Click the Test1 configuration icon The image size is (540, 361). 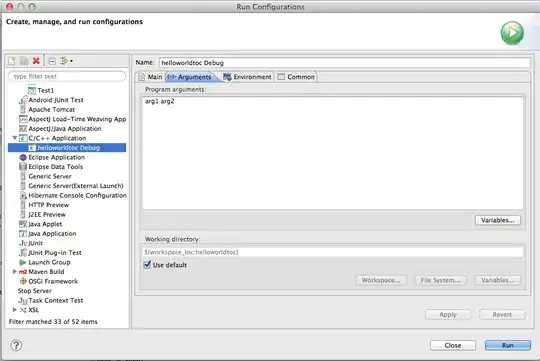(32, 91)
